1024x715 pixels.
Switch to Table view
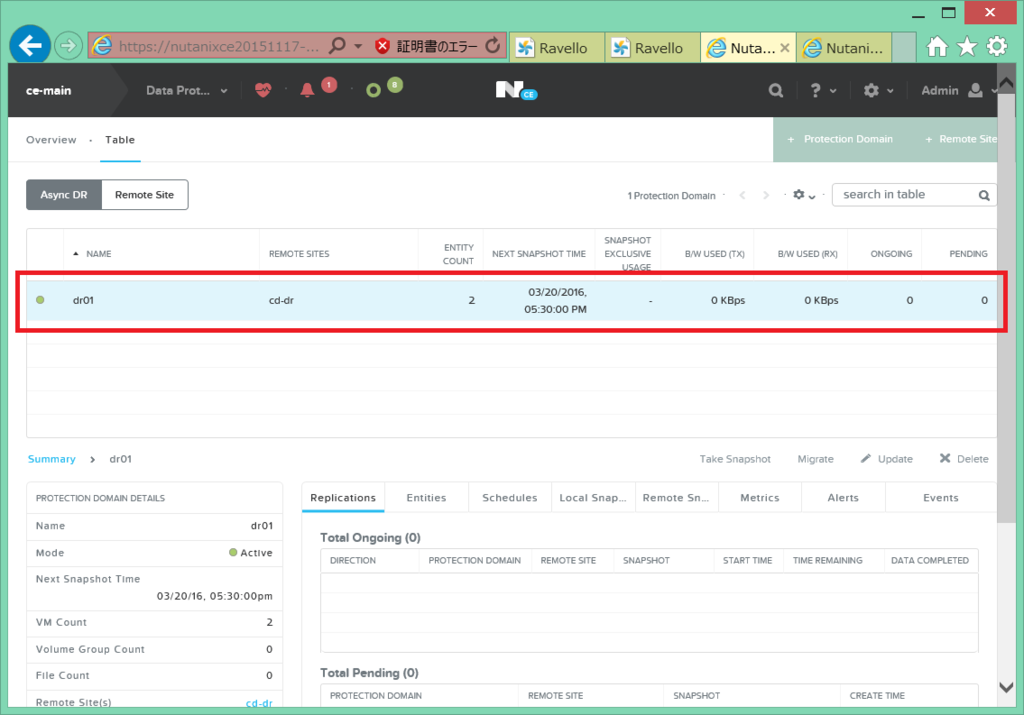[120, 140]
